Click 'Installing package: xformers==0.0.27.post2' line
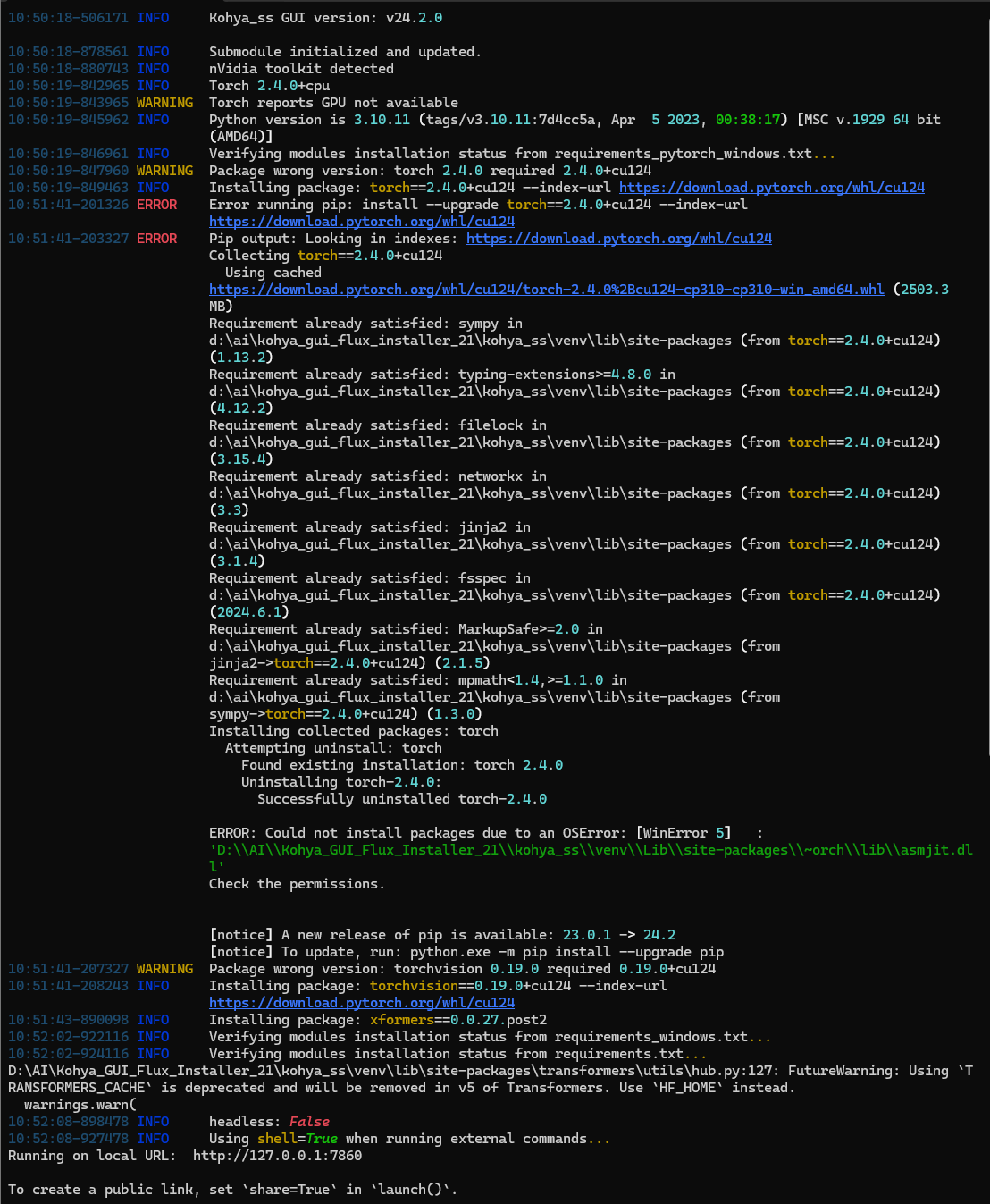 (x=377, y=1020)
